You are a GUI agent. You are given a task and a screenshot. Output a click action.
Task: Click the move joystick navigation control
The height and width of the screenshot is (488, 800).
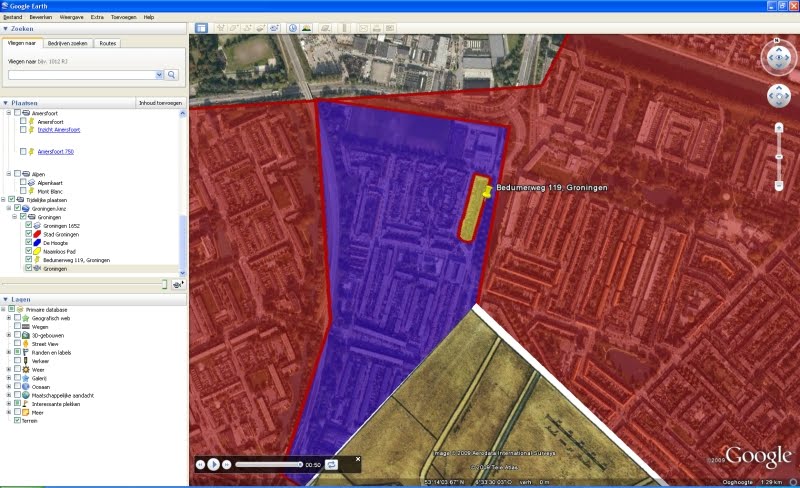pyautogui.click(x=779, y=95)
